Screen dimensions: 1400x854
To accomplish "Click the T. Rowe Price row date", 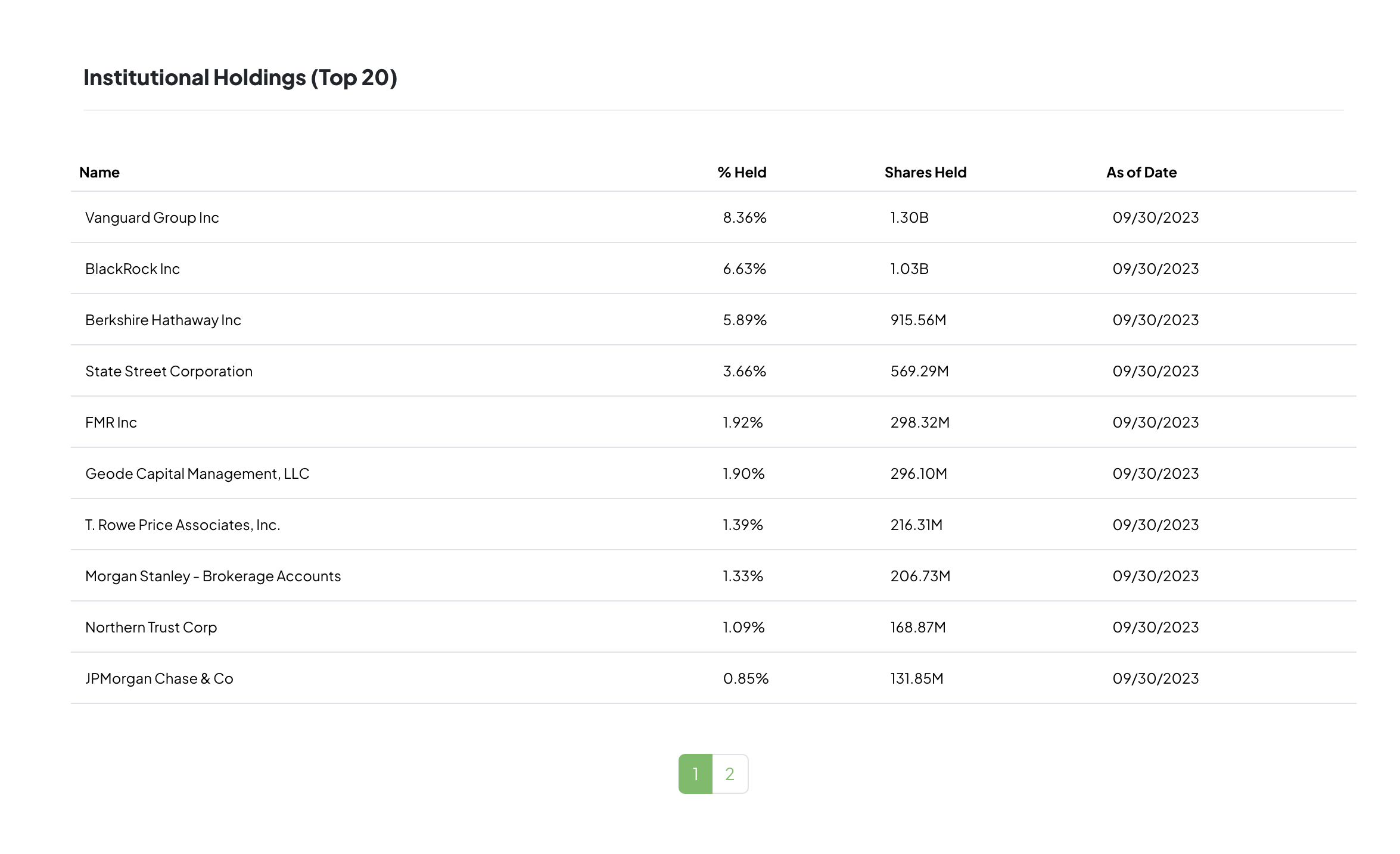I will (1156, 525).
